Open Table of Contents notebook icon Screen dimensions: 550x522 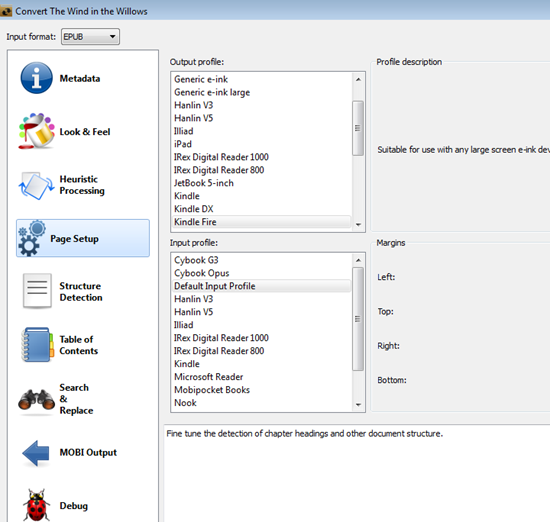[37, 344]
